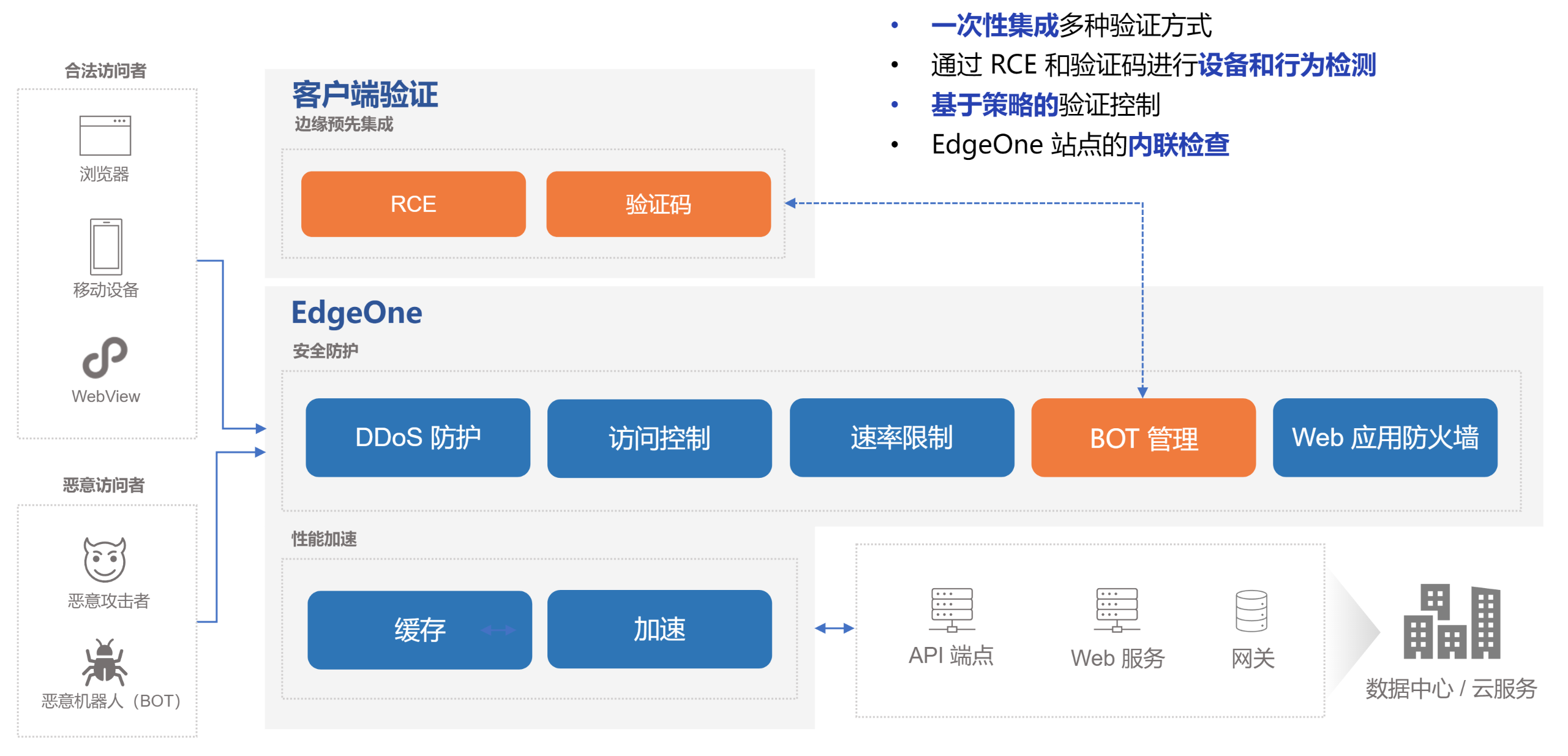Click the 恶意攻击者 label
The width and height of the screenshot is (1568, 756).
point(108,600)
